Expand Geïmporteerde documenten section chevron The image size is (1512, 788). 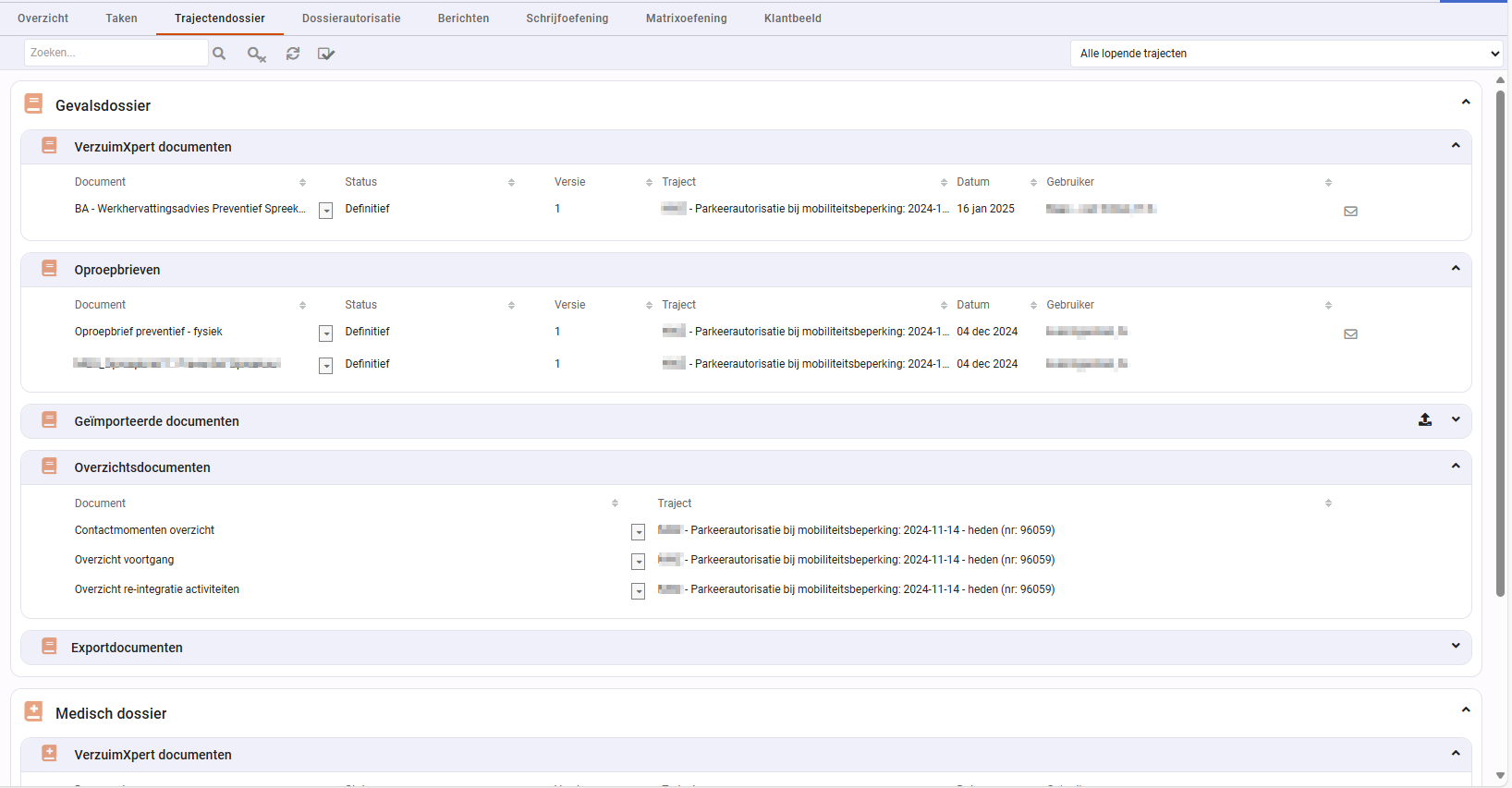click(x=1456, y=419)
